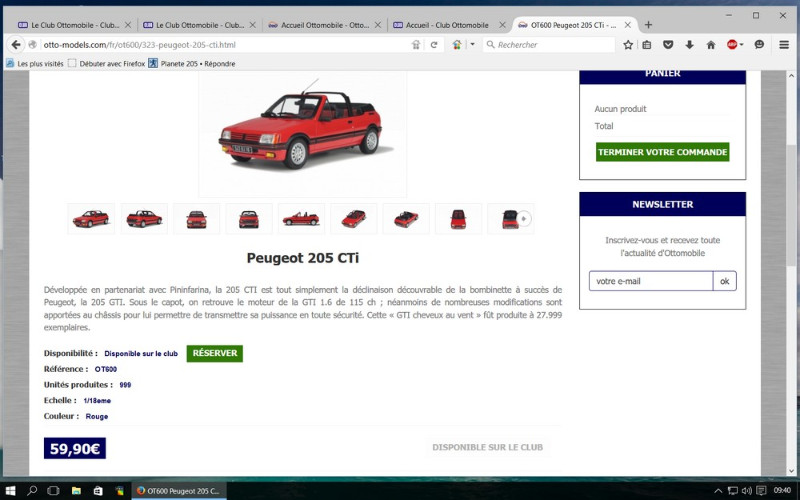Image resolution: width=800 pixels, height=500 pixels.
Task: Show bookmarks list icon
Action: (x=647, y=45)
